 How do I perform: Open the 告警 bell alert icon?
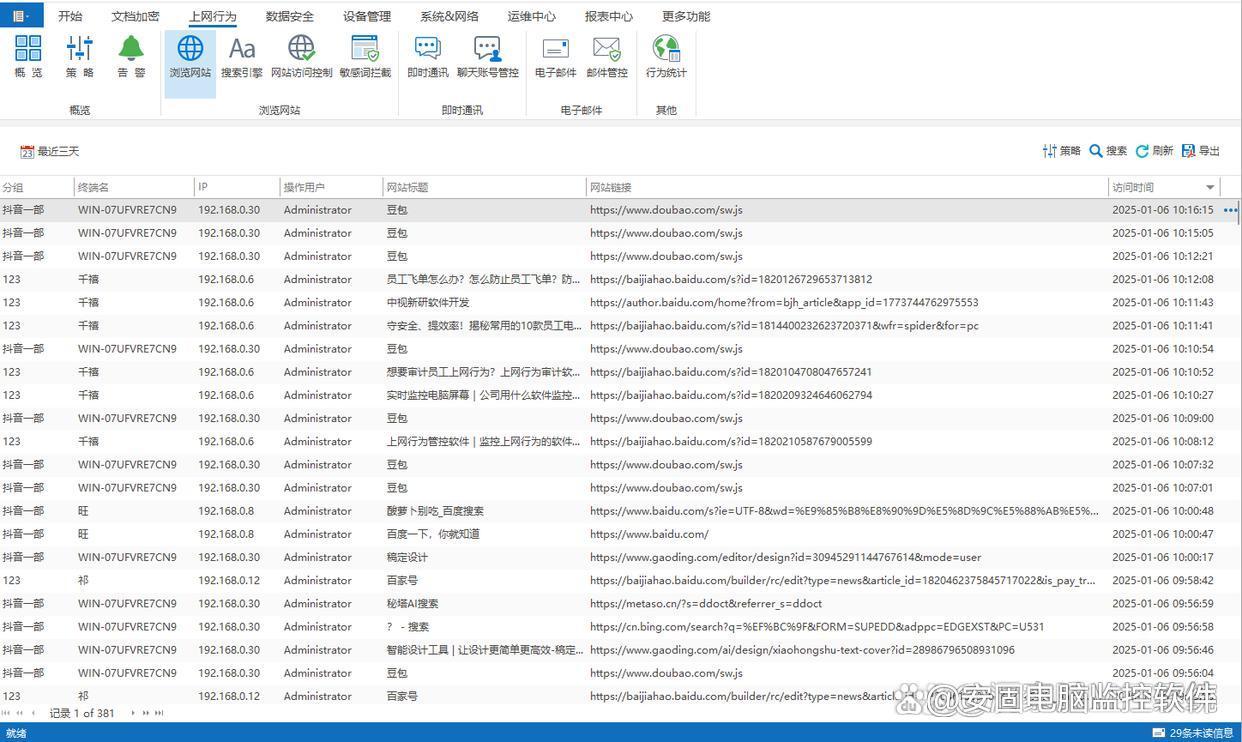(x=131, y=56)
